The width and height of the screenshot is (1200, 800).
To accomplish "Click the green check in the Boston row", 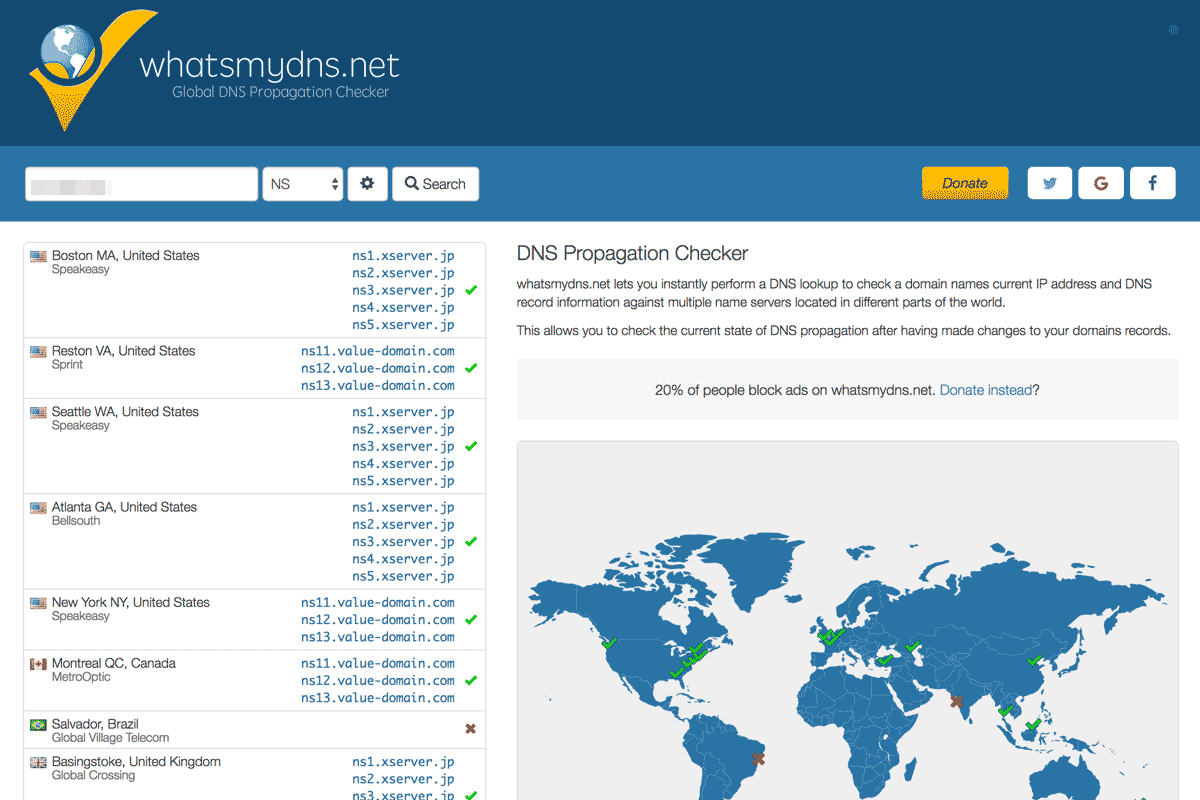I will tap(471, 290).
